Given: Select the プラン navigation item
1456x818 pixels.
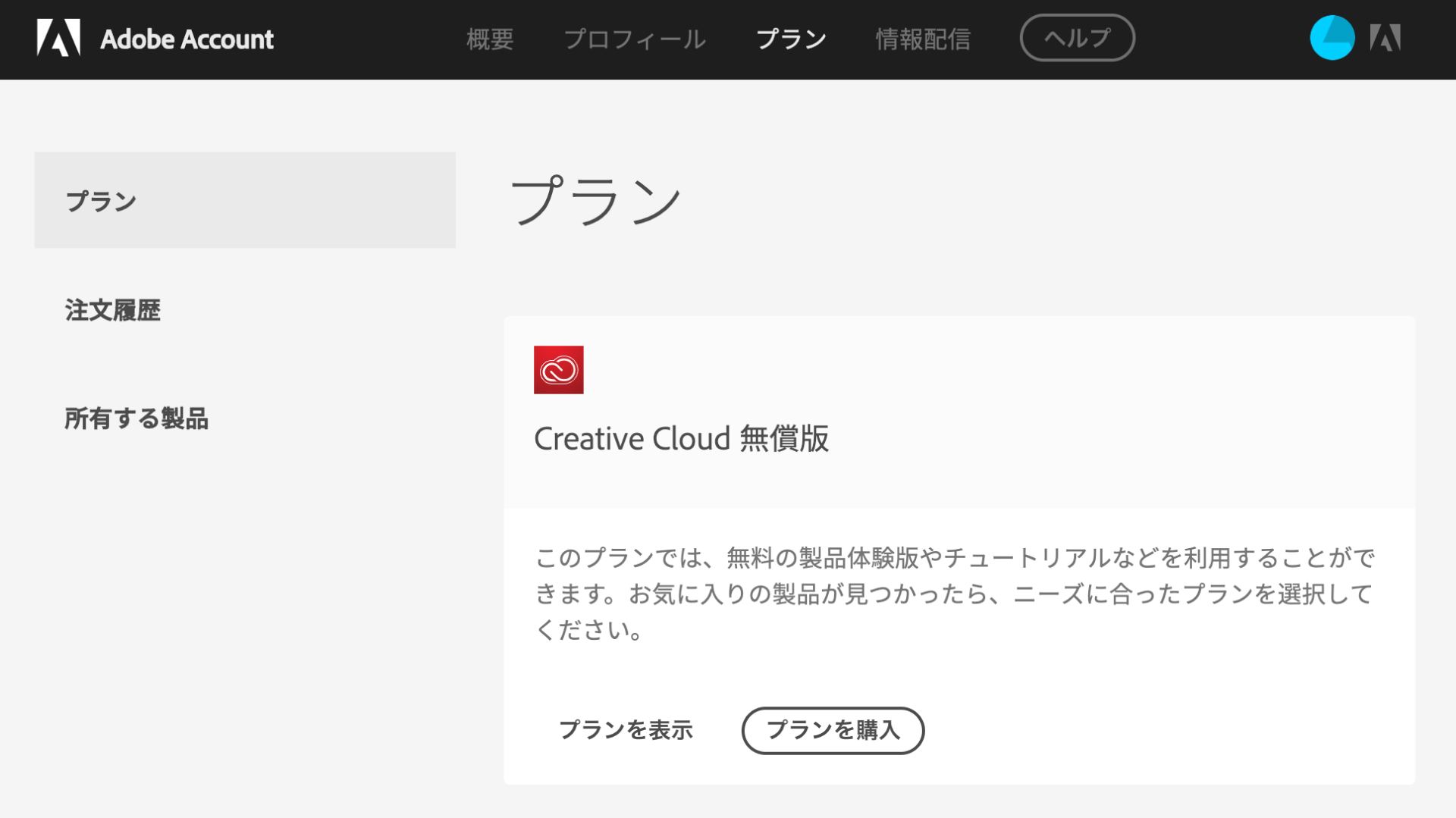Looking at the screenshot, I should tap(791, 39).
